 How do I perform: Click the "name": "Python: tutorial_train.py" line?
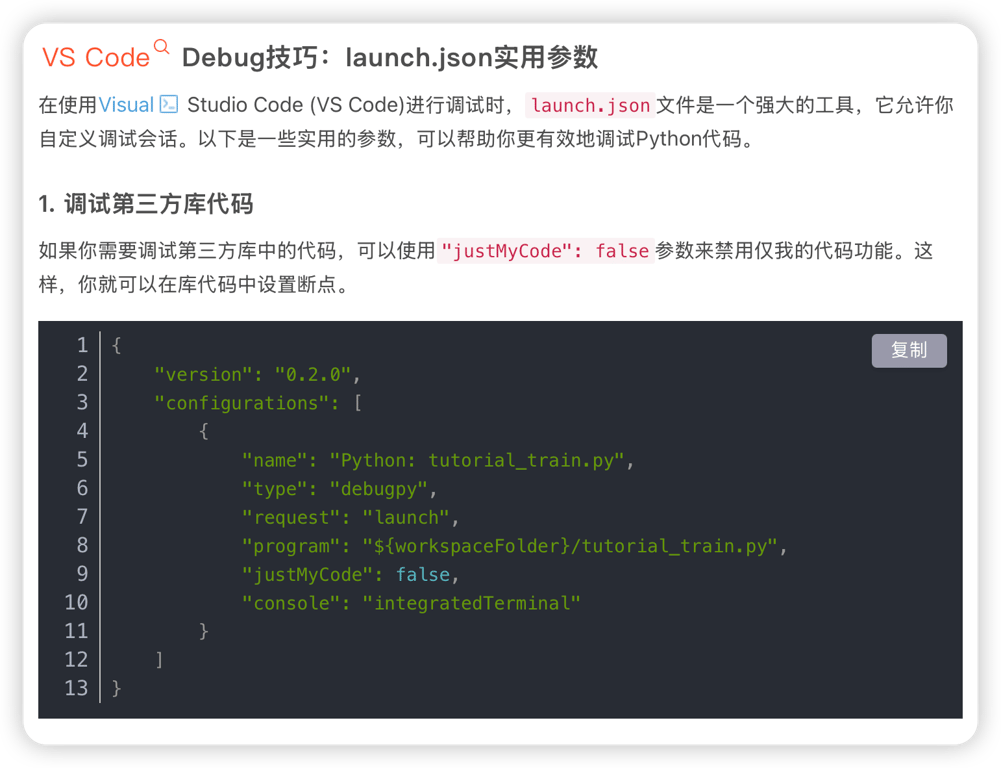click(x=437, y=460)
